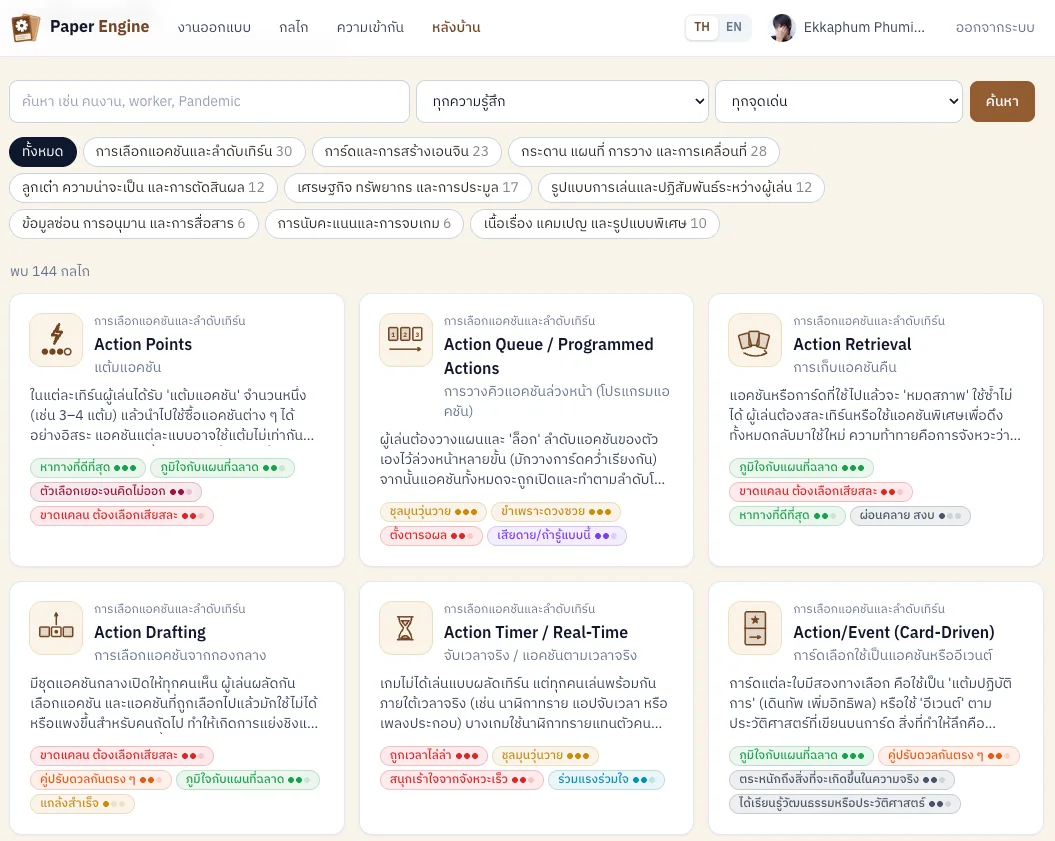Click ร่วมแรงร่วมใจ tag
1055x841 pixels.
[606, 780]
